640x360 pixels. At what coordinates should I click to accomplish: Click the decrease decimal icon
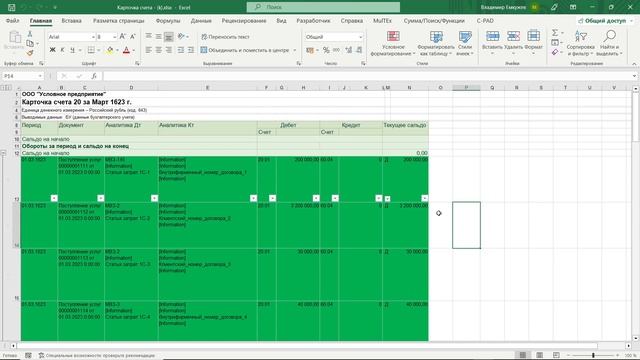(x=359, y=50)
